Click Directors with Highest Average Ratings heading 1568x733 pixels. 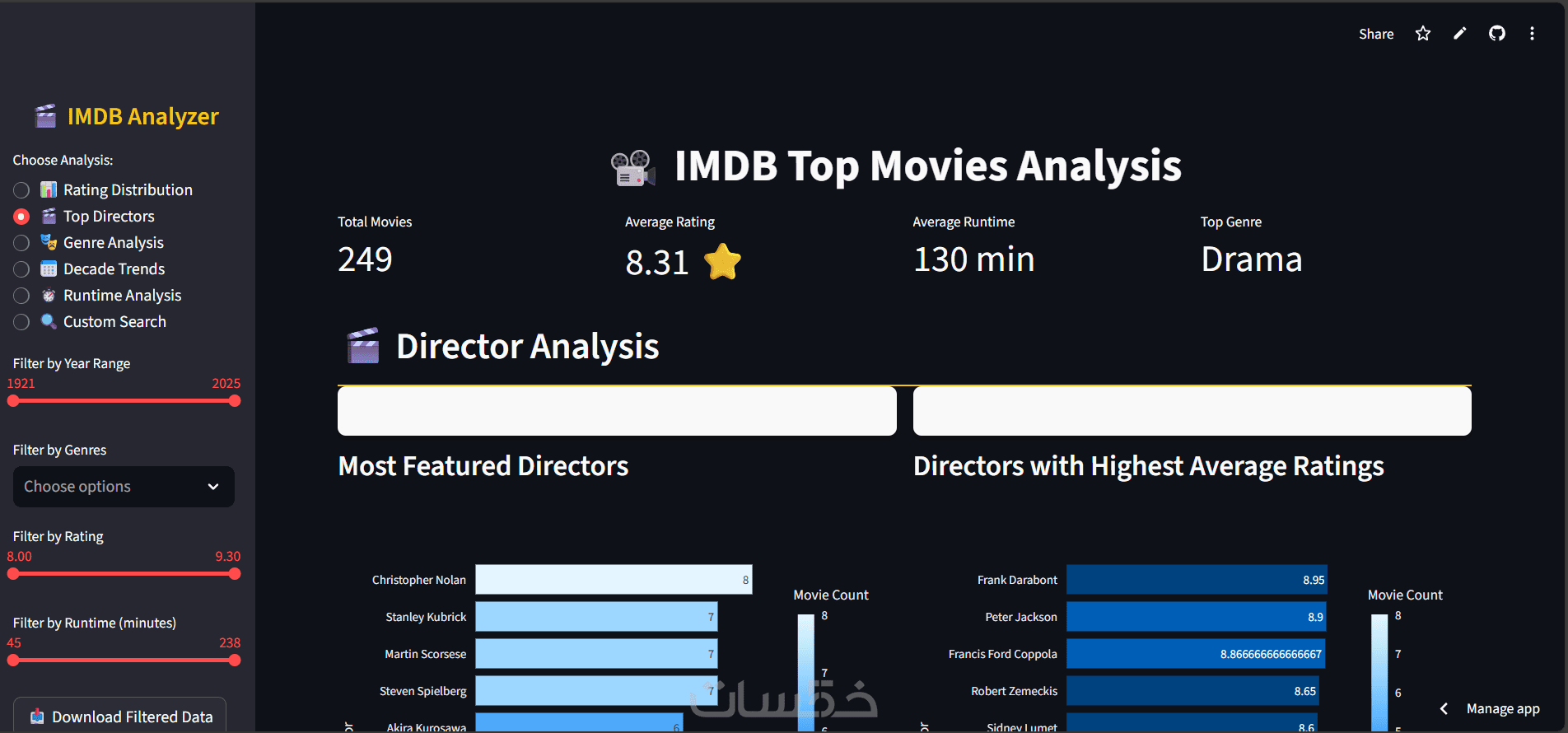(x=1149, y=466)
